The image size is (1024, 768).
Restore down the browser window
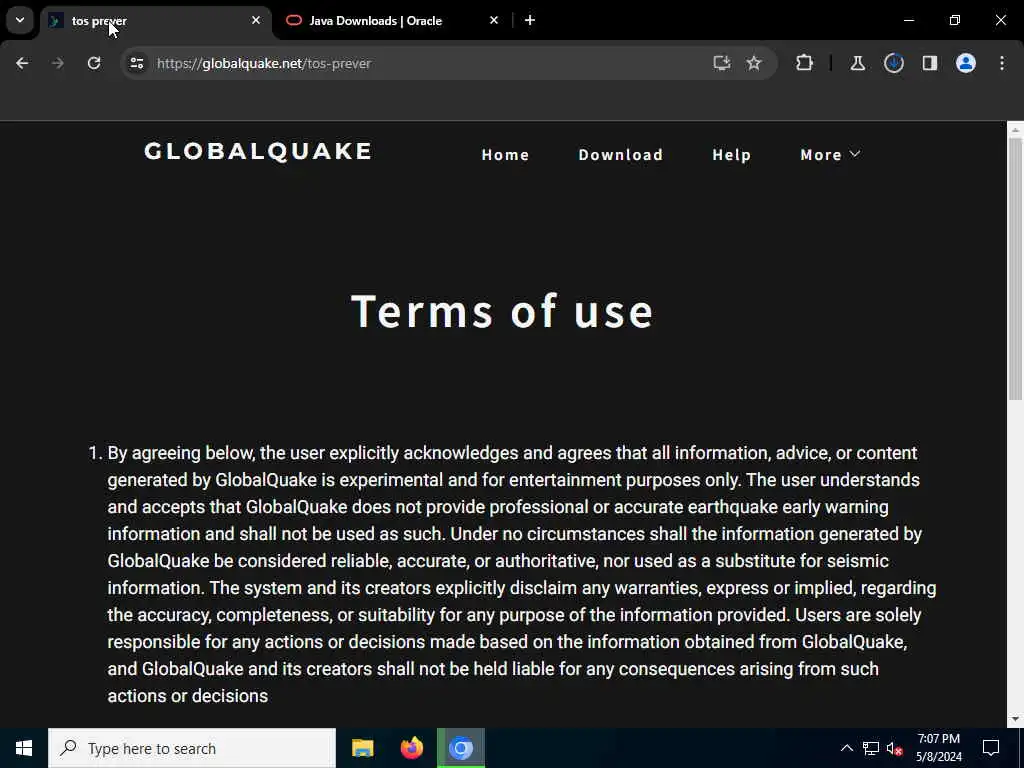955,20
